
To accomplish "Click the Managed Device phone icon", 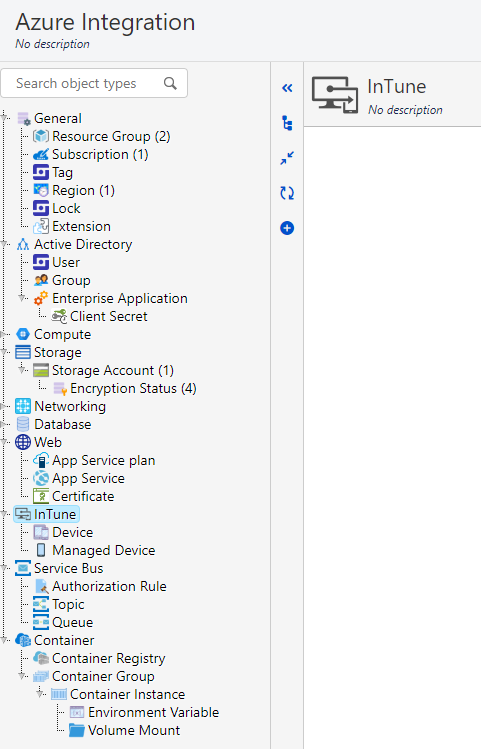I will (41, 550).
